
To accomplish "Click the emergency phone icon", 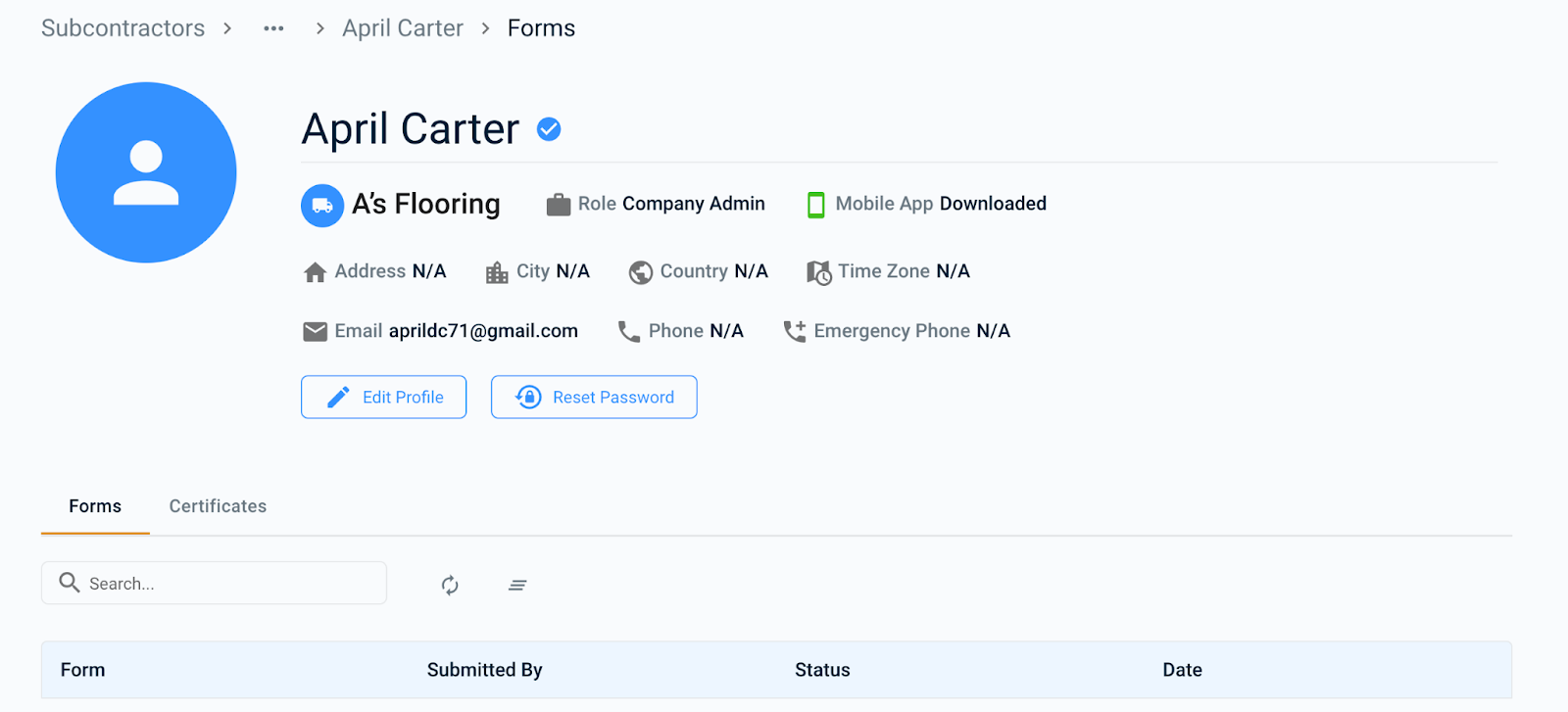I will (795, 331).
